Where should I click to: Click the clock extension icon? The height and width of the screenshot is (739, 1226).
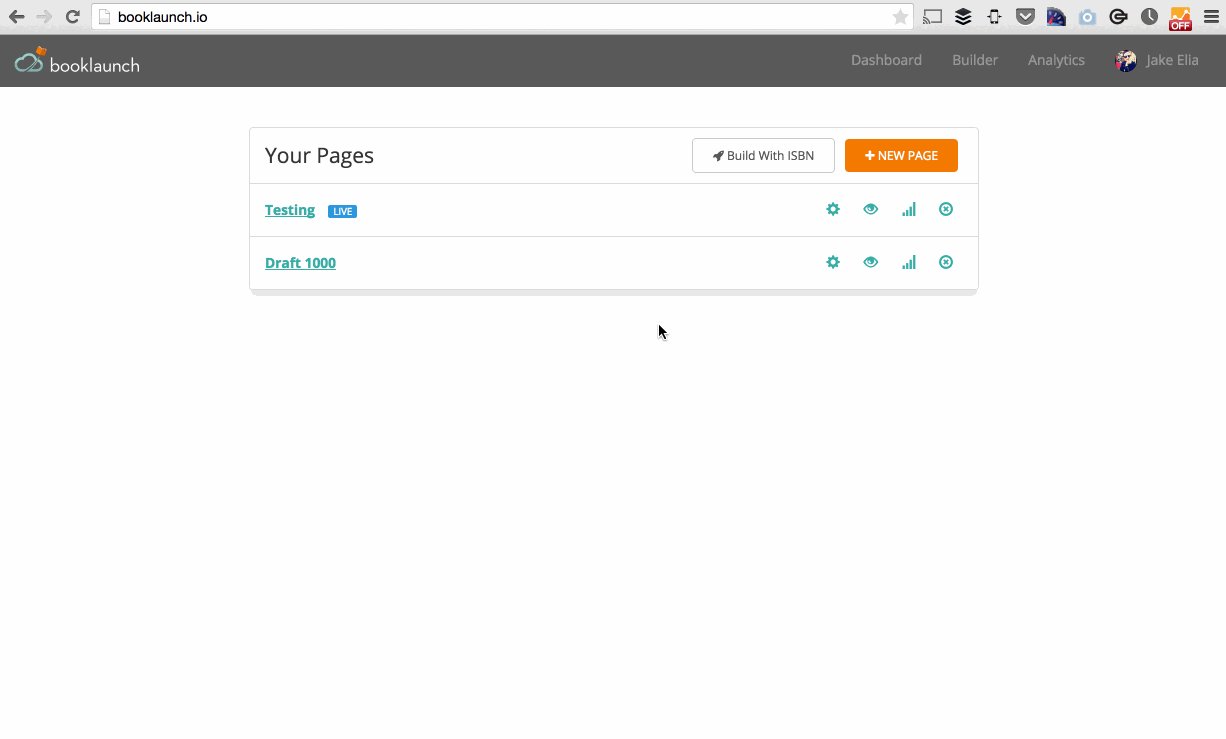1150,17
